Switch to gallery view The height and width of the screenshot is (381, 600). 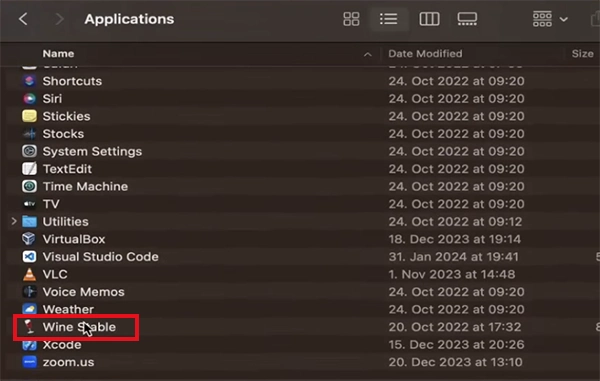[467, 19]
